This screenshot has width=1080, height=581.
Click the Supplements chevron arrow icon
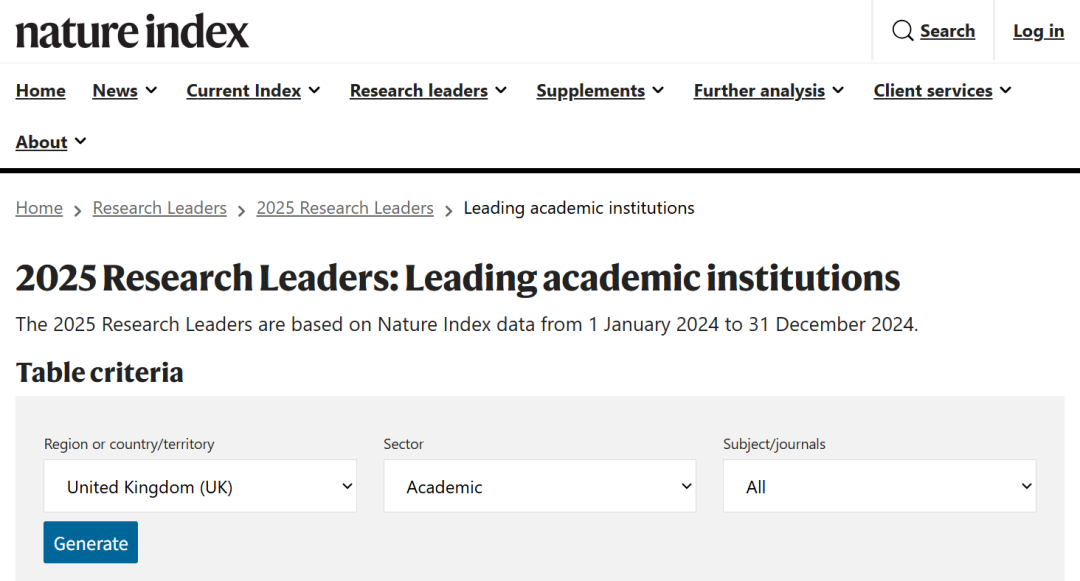click(x=658, y=90)
